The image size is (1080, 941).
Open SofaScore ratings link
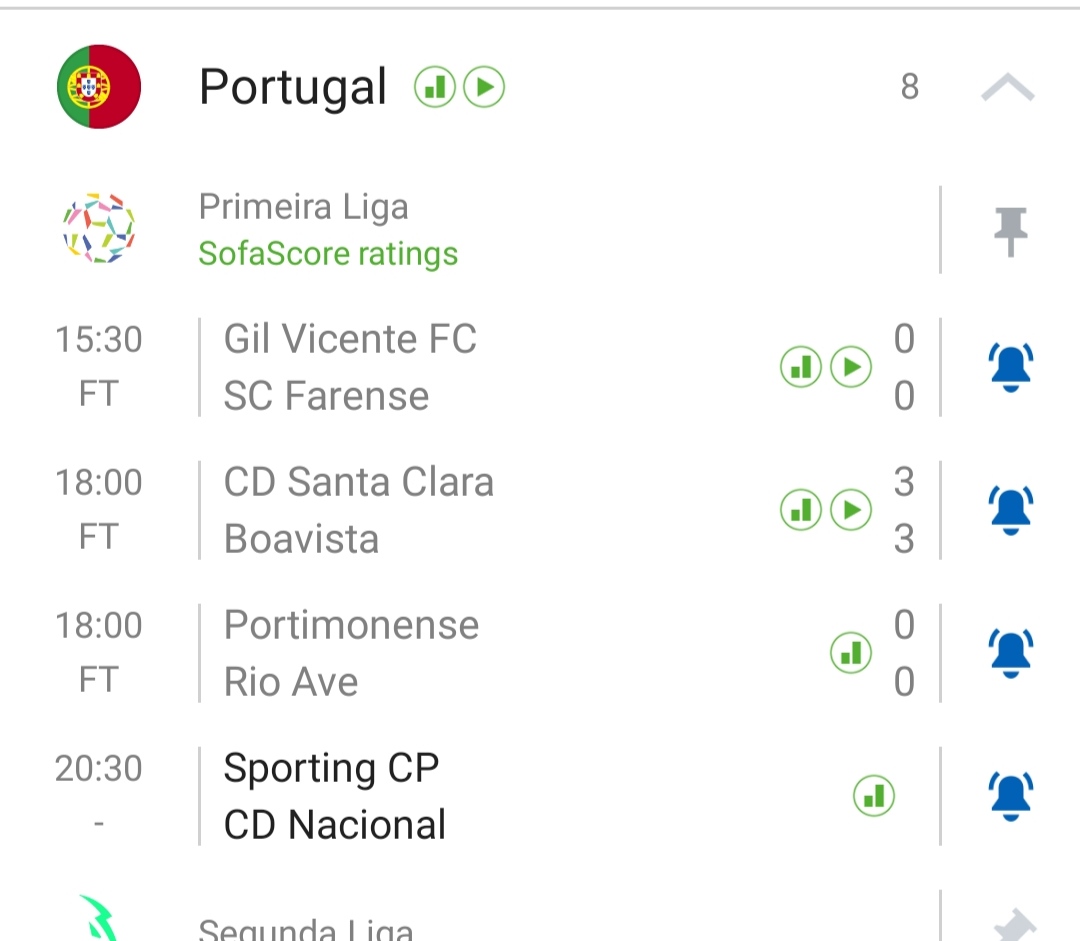pyautogui.click(x=327, y=254)
